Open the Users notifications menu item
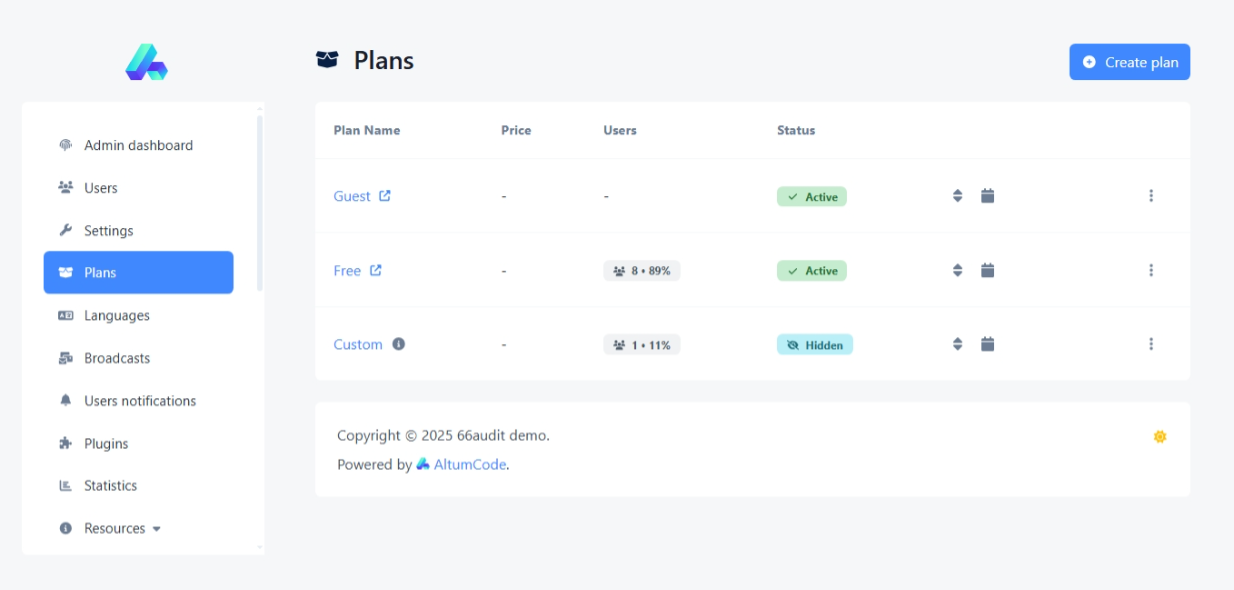This screenshot has width=1234, height=590. pyautogui.click(x=140, y=401)
